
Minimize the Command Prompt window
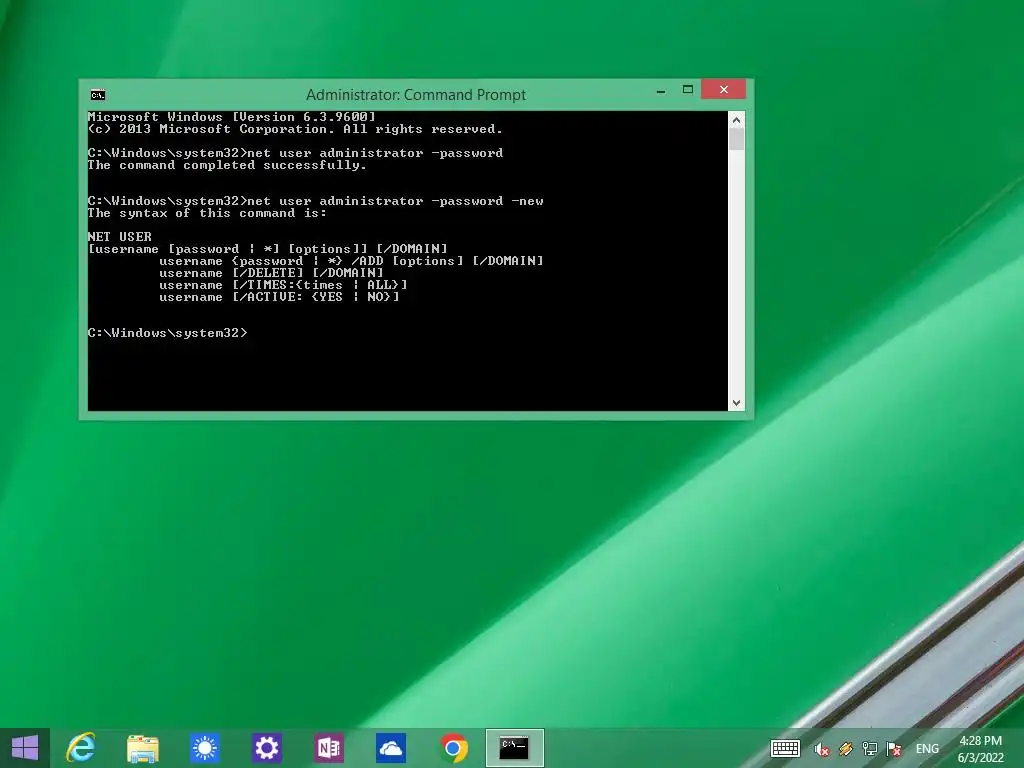(x=661, y=90)
